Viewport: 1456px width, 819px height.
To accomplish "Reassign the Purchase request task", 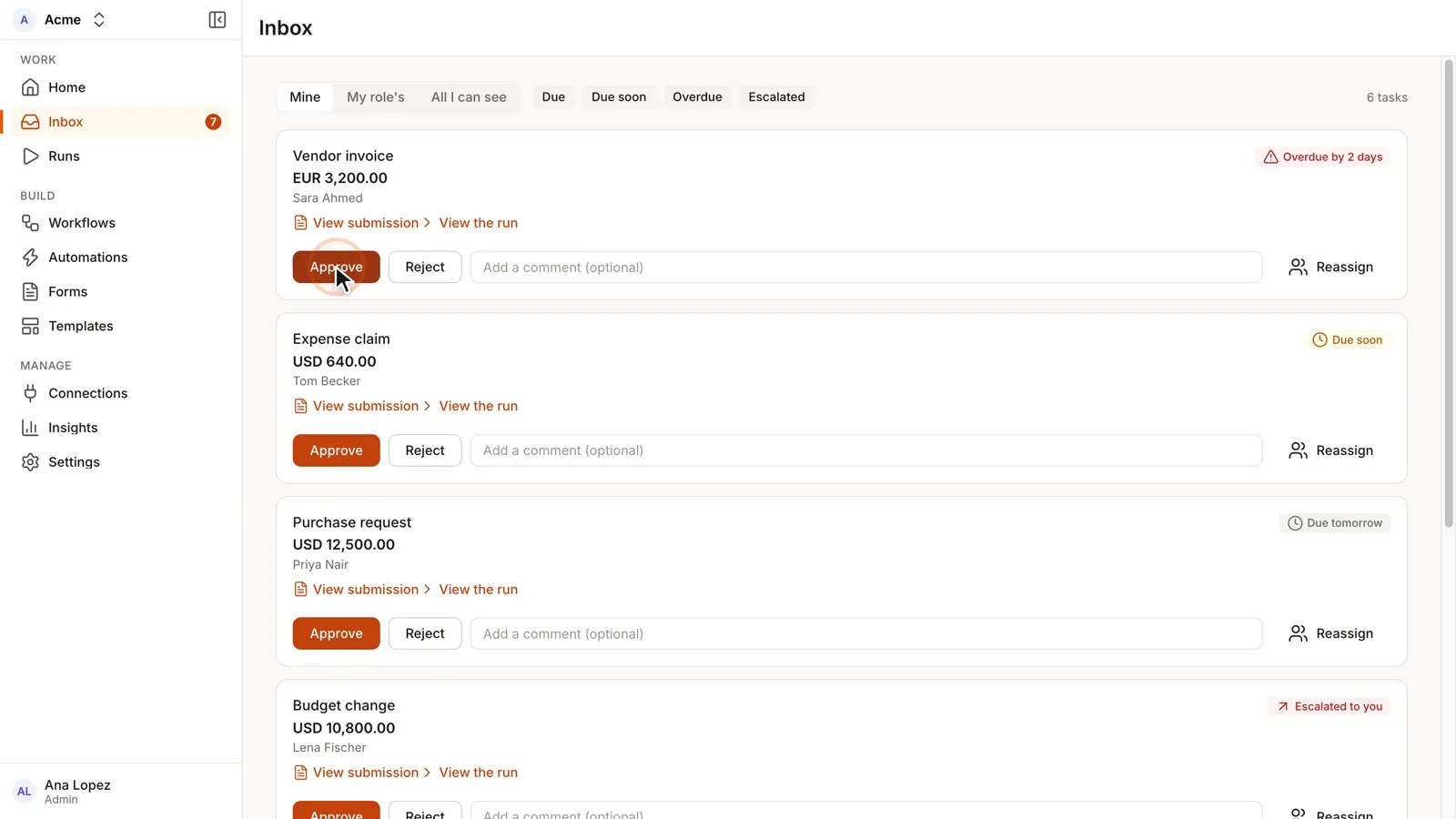I will (x=1330, y=633).
